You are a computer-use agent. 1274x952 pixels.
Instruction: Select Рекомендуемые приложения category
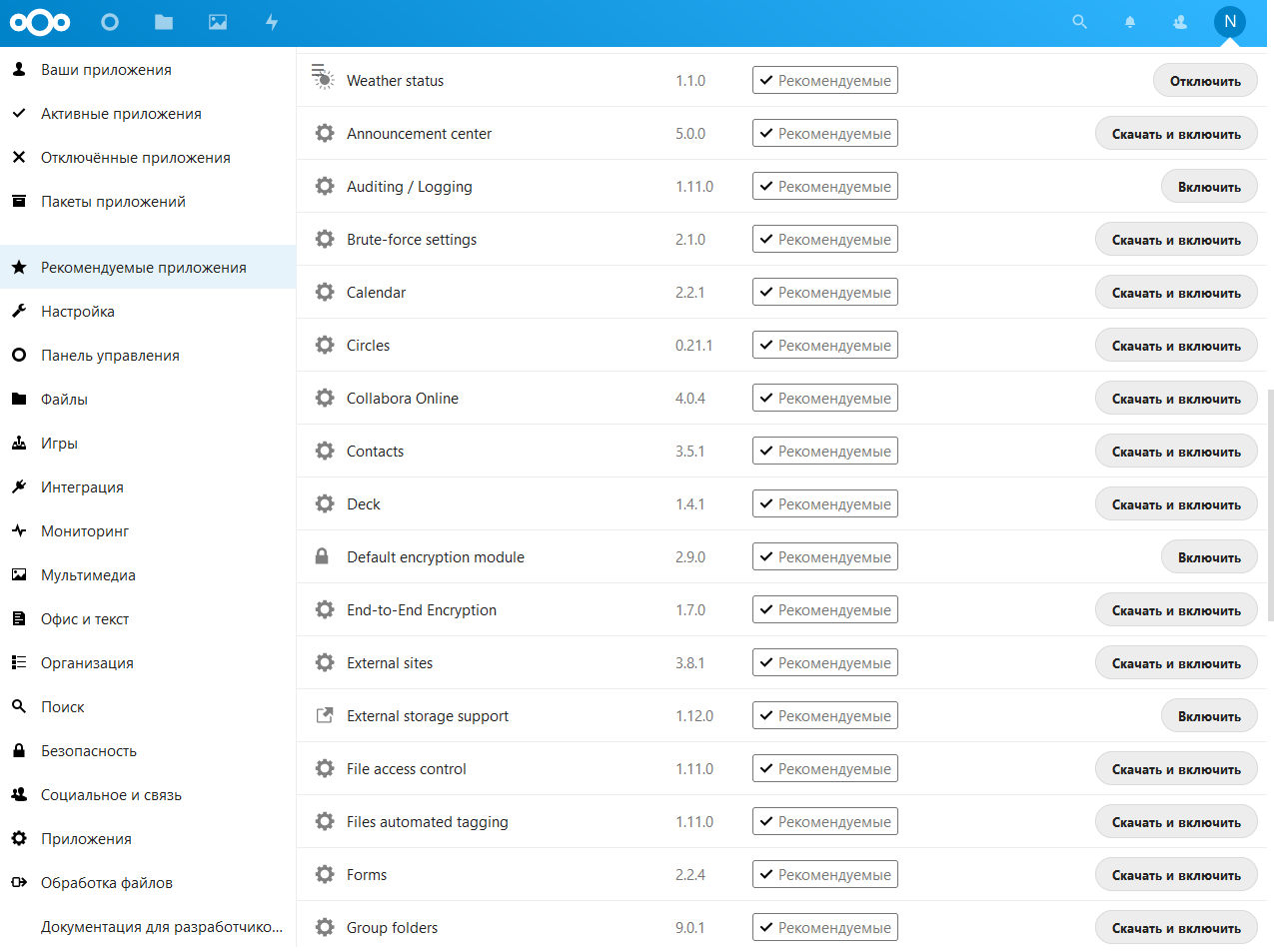click(x=148, y=267)
